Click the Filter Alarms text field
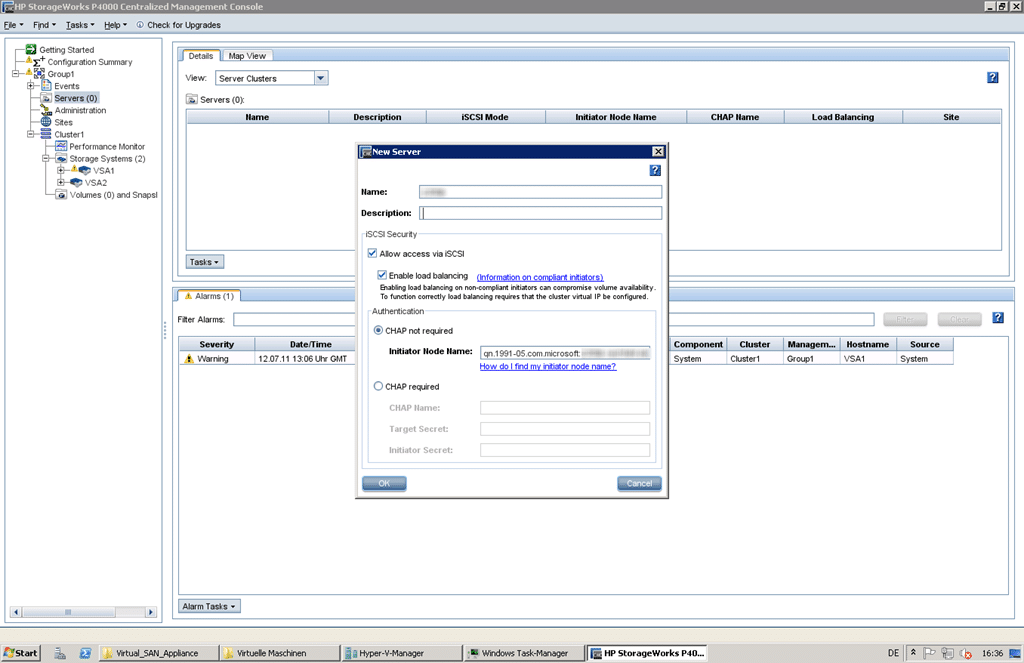Viewport: 1024px width, 663px height. [x=554, y=319]
